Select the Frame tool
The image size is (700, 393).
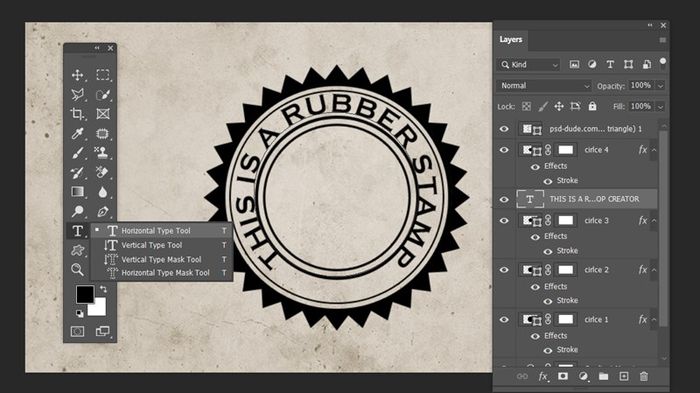coord(103,113)
